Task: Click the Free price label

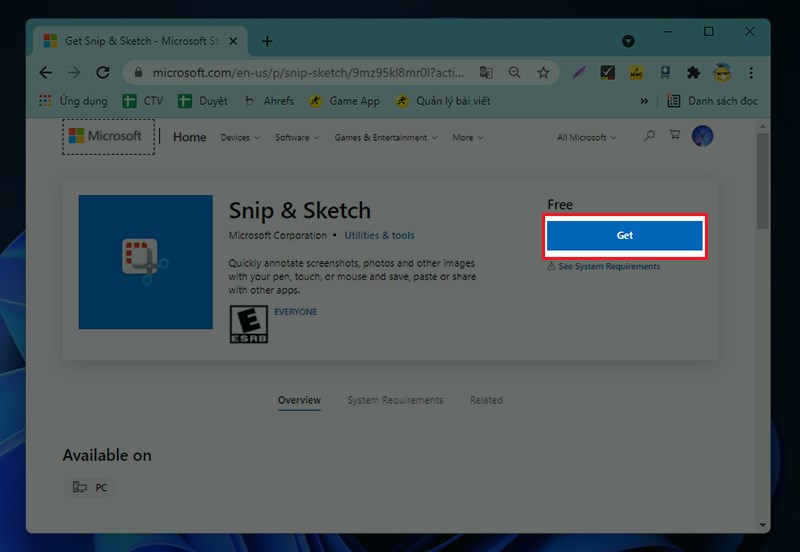Action: tap(560, 205)
